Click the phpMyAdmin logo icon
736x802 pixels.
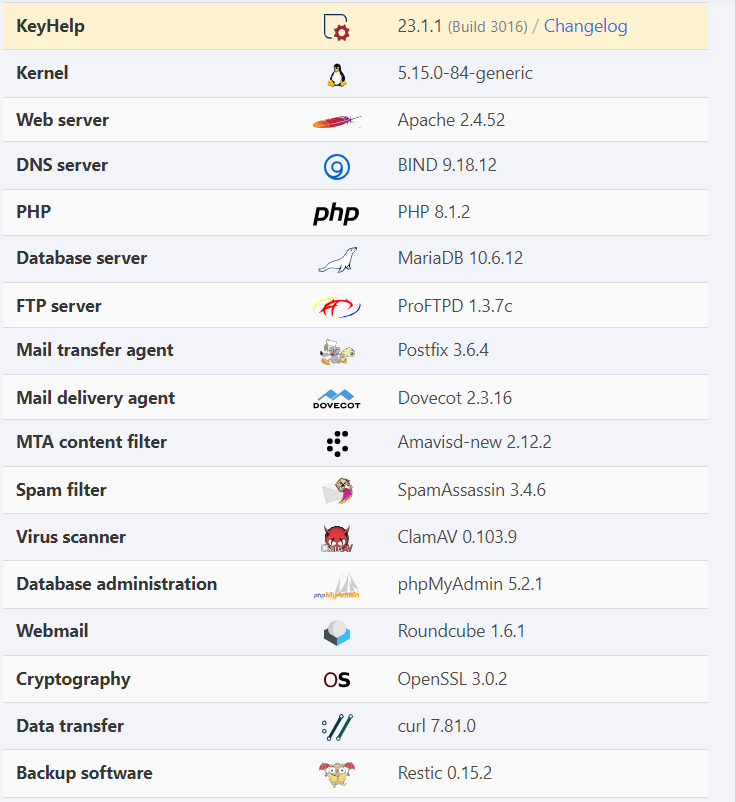point(336,586)
